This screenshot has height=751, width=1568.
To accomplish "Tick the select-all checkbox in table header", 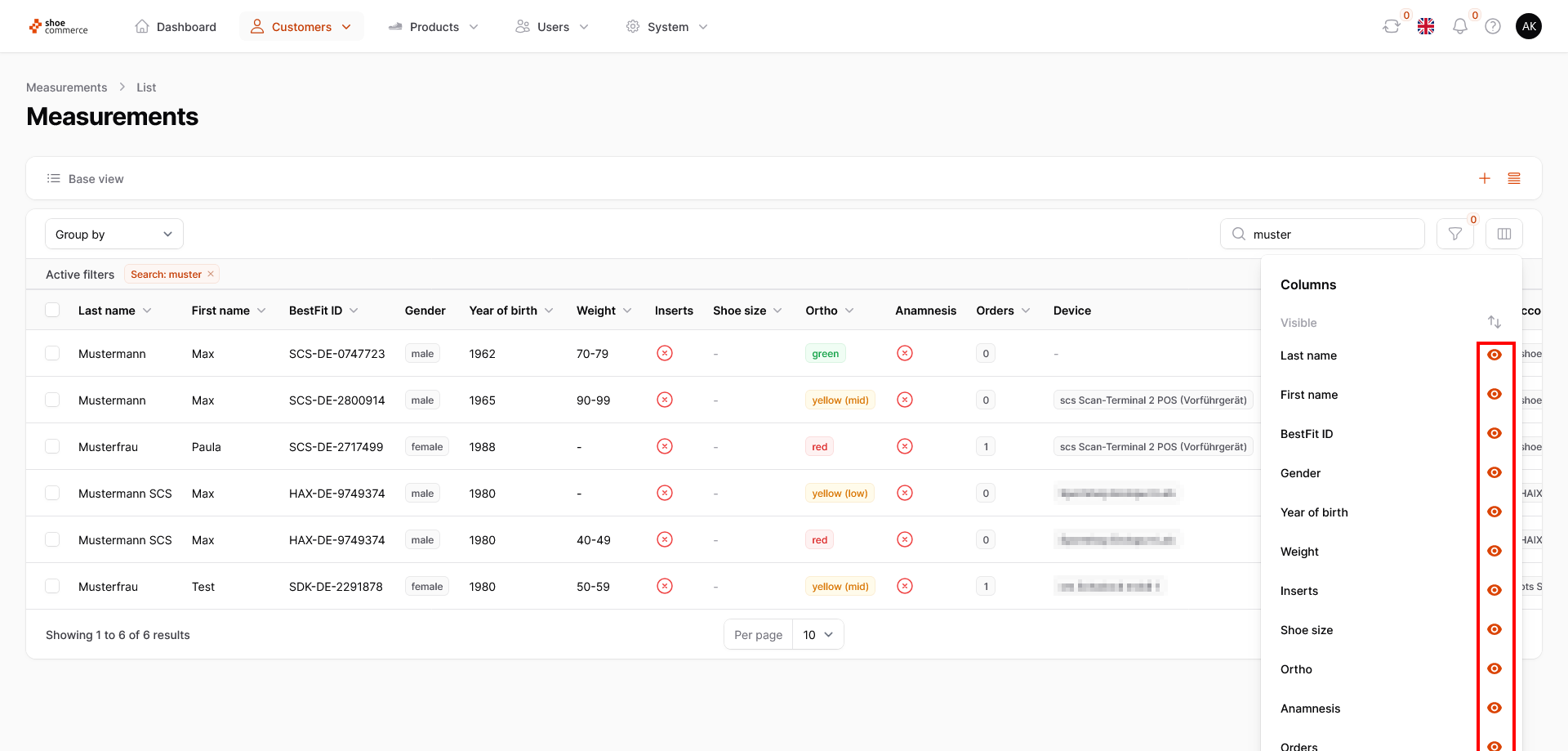I will pos(52,311).
